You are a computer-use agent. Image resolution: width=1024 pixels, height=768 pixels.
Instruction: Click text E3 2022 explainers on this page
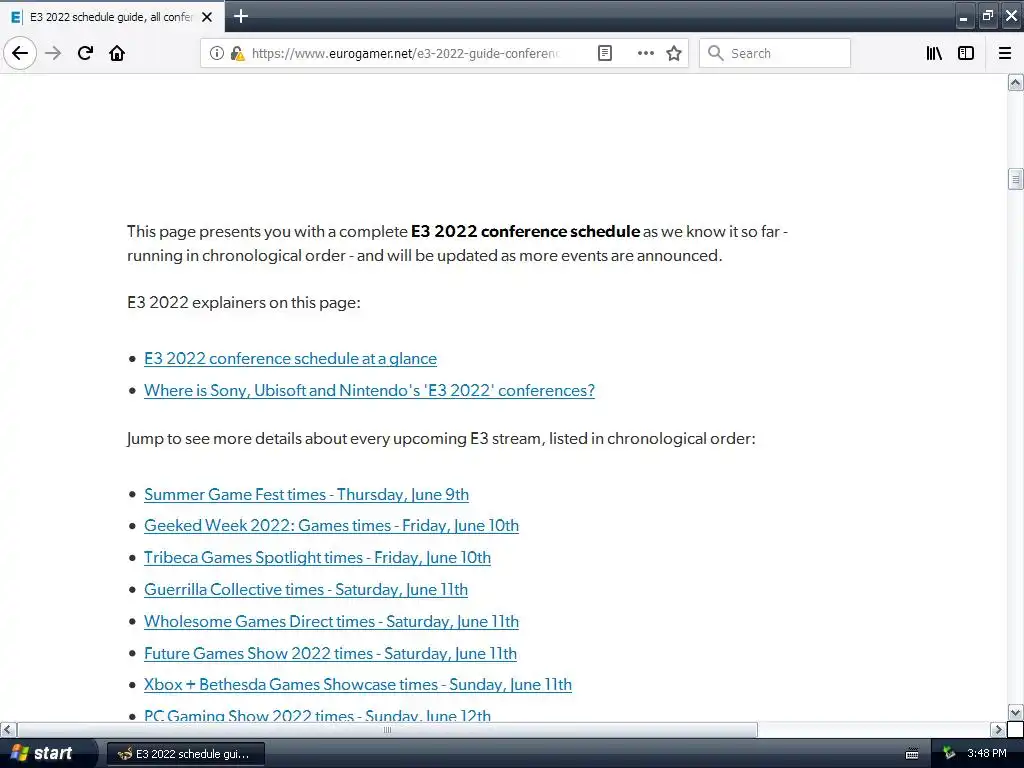(x=244, y=303)
